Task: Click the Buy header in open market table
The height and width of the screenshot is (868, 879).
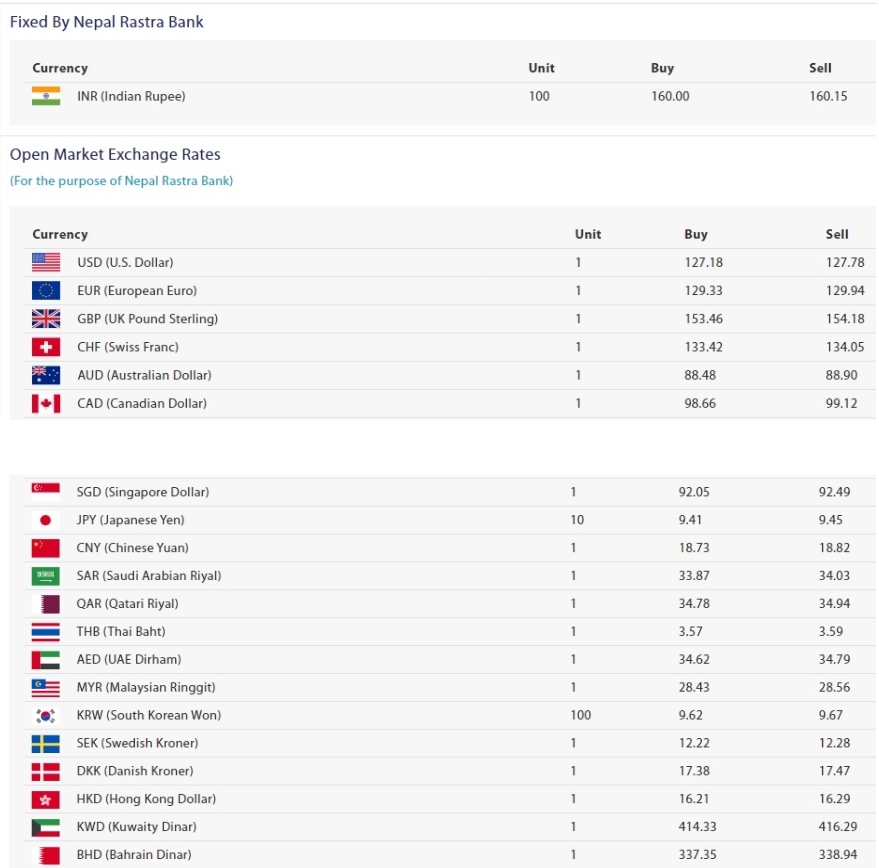Action: pos(696,234)
